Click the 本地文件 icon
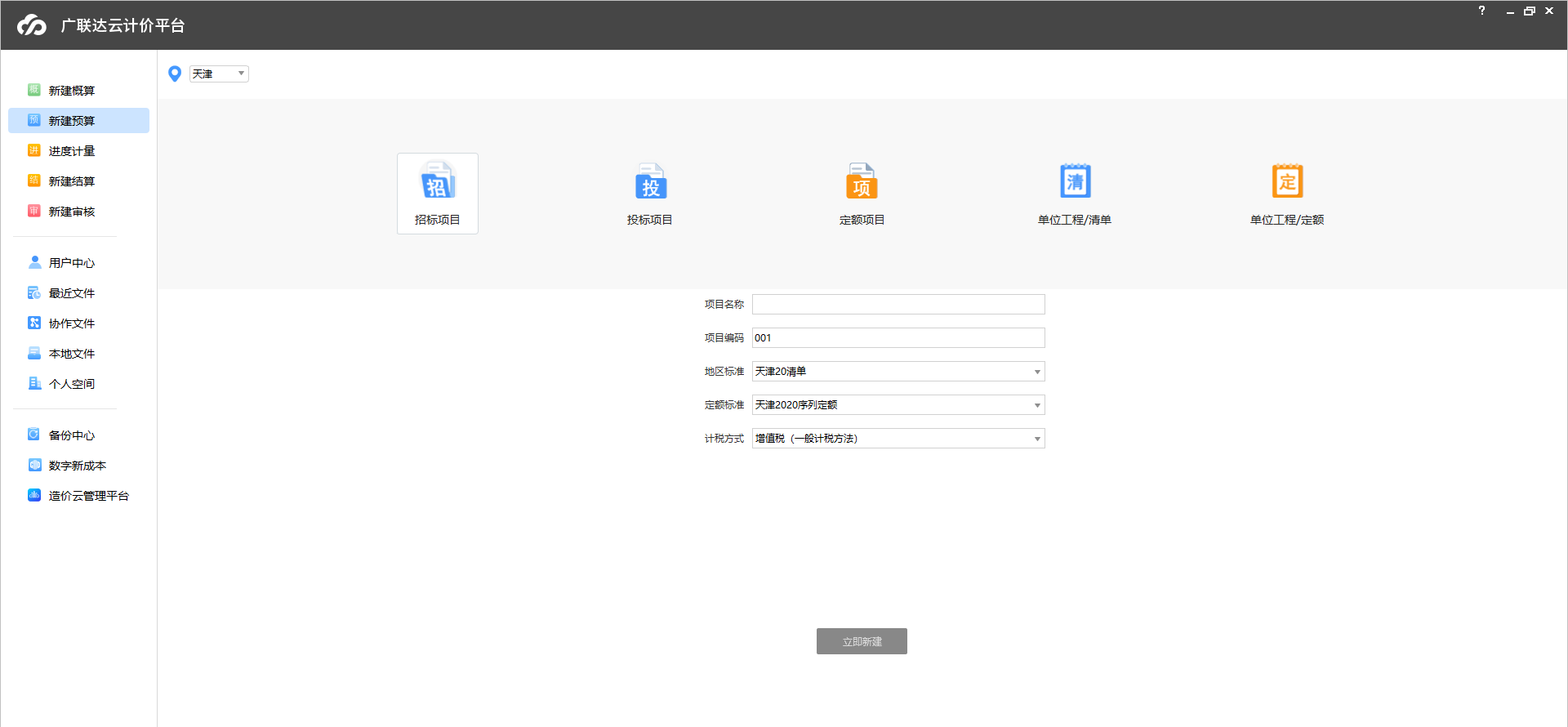 pos(34,353)
